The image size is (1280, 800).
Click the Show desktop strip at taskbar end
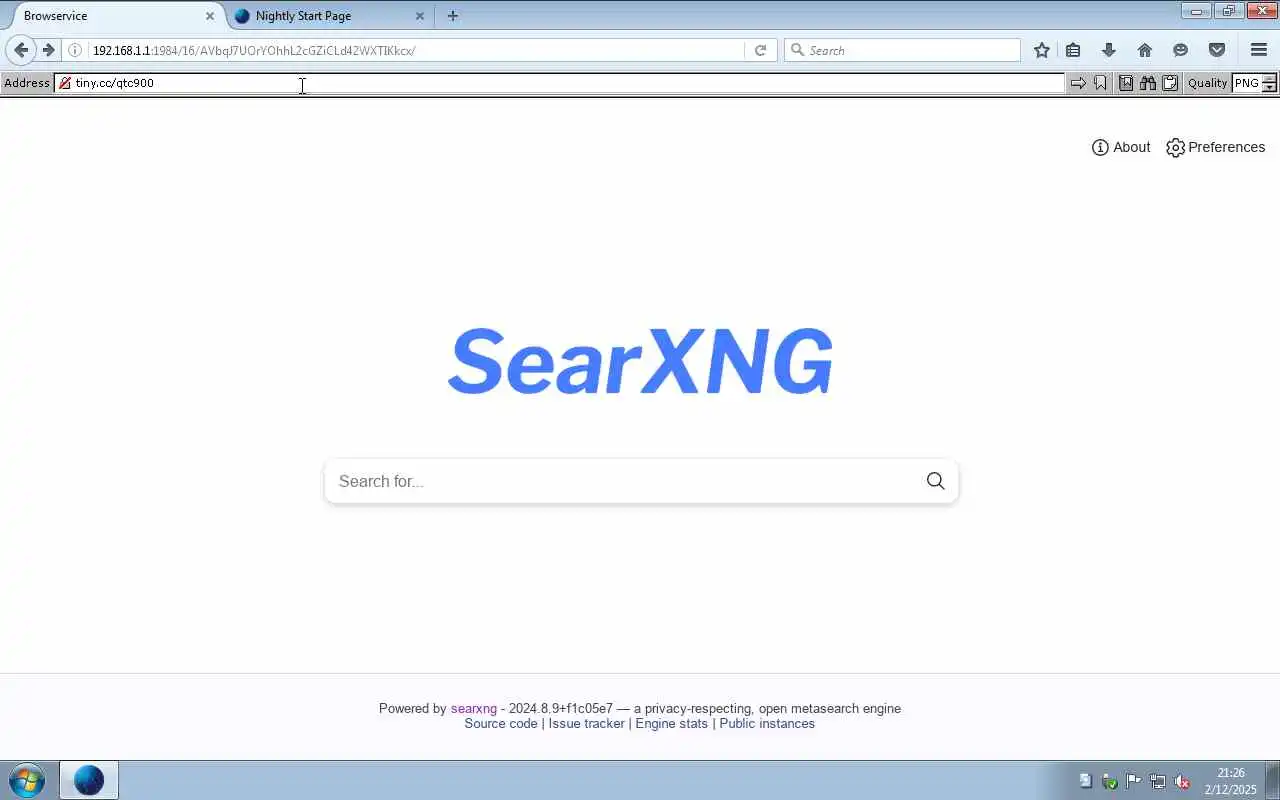click(1273, 780)
